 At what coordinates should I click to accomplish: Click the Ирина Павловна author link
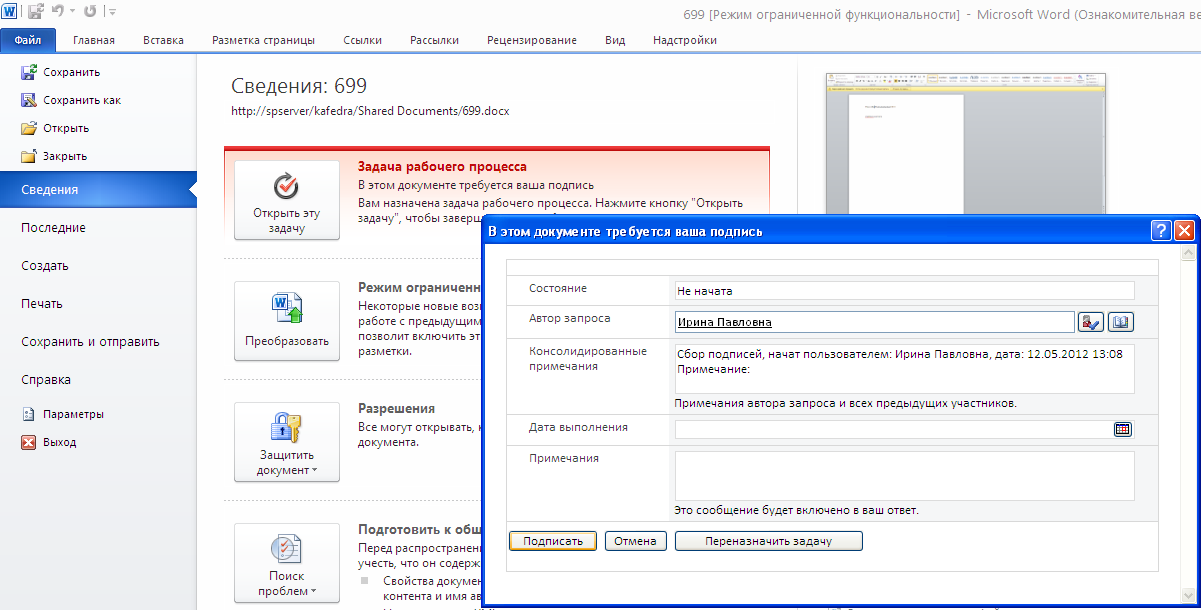(x=724, y=322)
